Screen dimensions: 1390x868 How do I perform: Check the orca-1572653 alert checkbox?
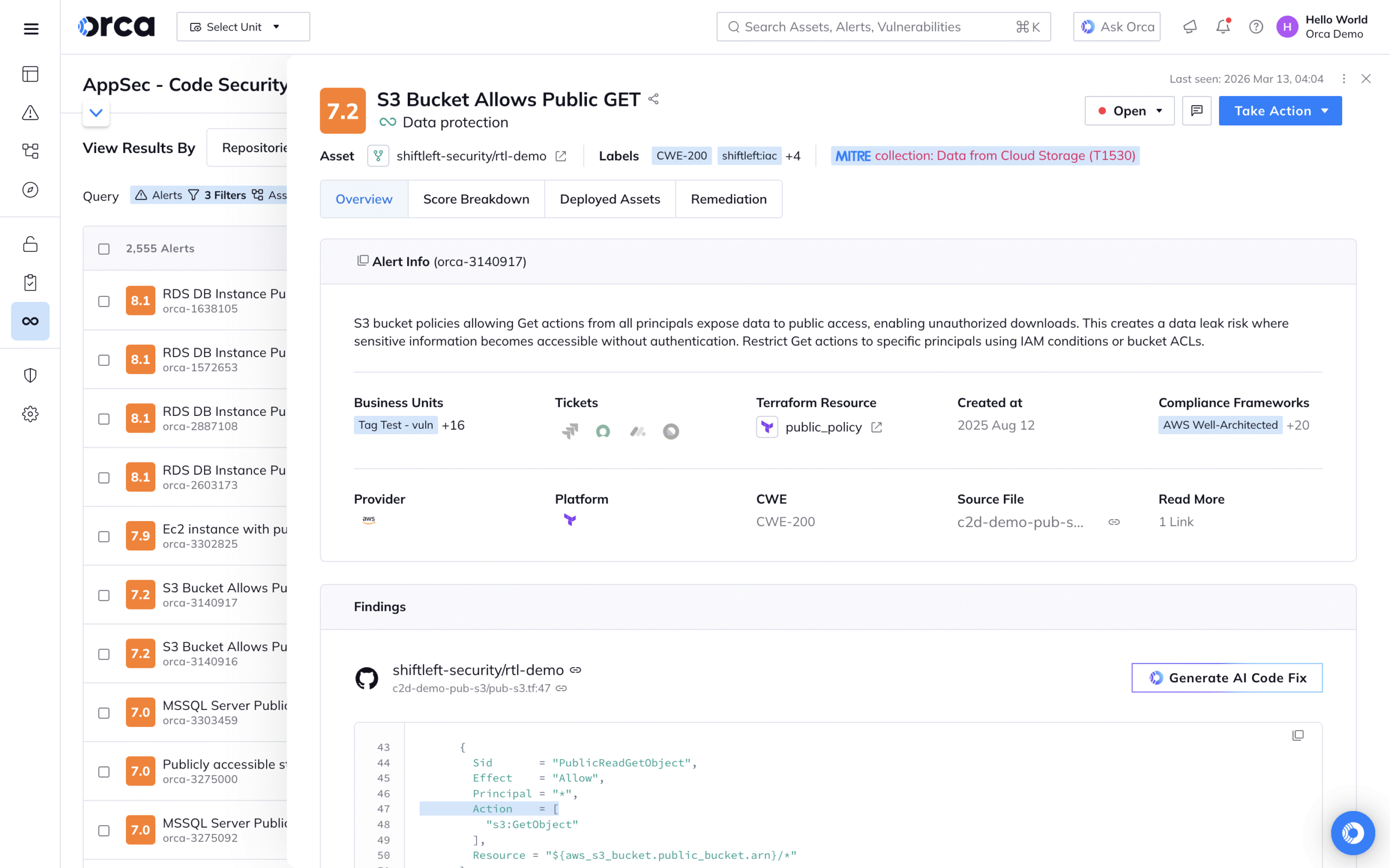point(104,360)
